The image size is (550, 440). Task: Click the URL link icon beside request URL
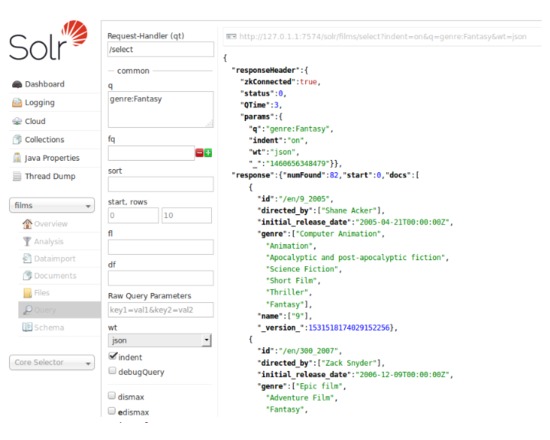coord(231,36)
